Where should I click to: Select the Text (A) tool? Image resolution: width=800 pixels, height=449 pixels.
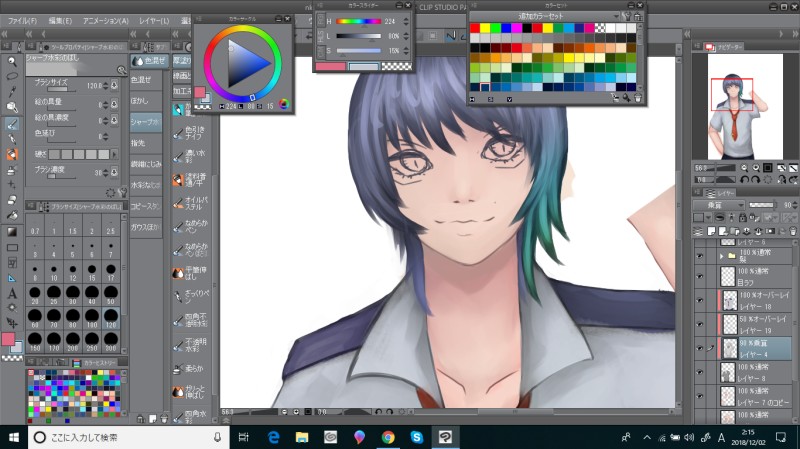click(12, 293)
